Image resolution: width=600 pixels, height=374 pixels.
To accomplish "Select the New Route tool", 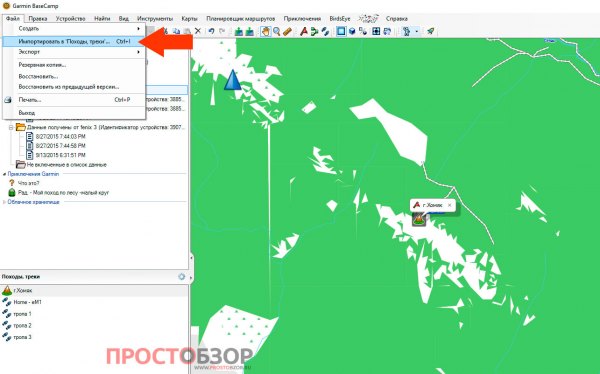I will (315, 31).
